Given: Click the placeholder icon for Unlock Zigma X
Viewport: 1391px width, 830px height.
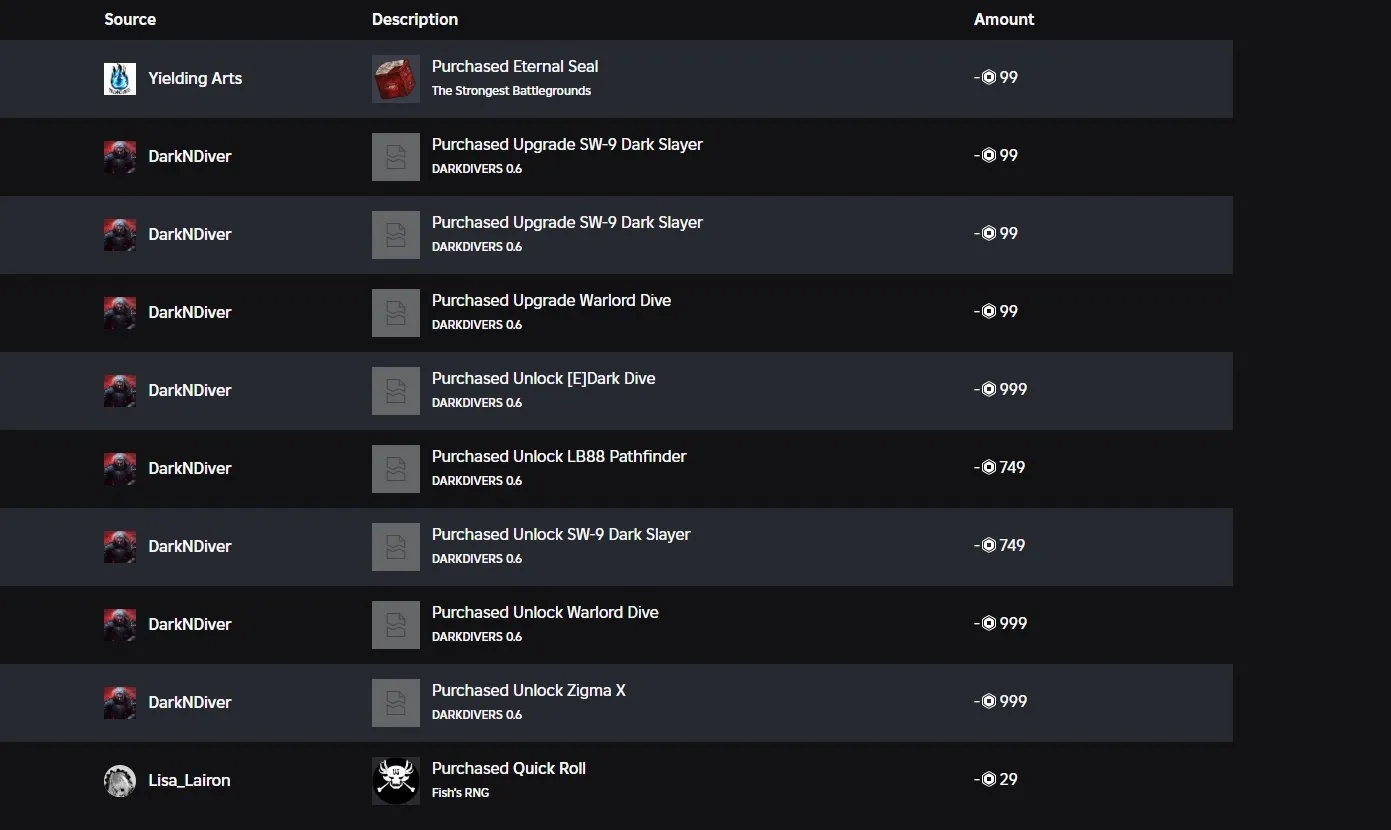Looking at the screenshot, I should 395,702.
